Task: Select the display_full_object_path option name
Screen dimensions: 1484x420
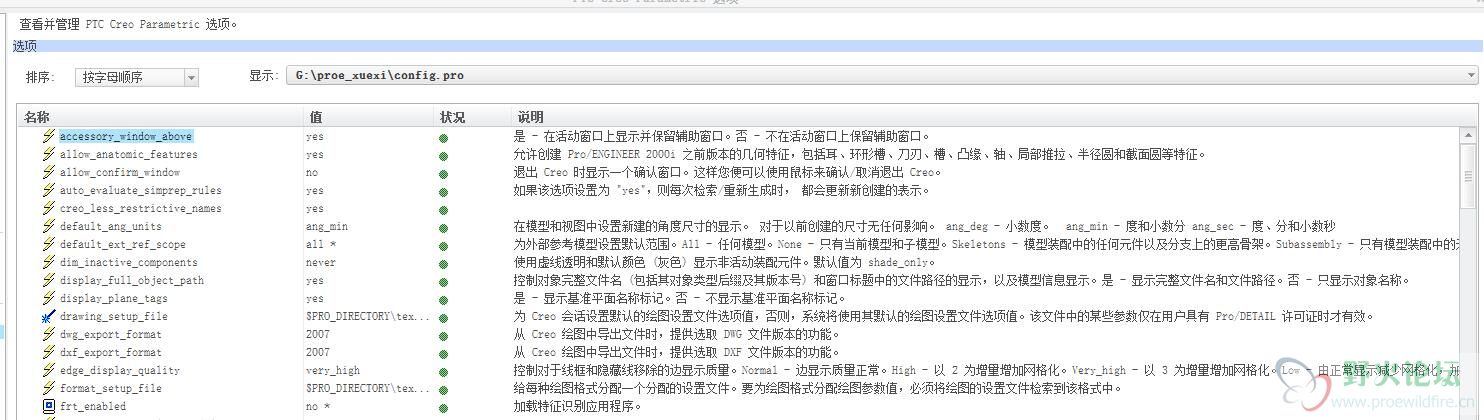Action: pyautogui.click(x=131, y=280)
